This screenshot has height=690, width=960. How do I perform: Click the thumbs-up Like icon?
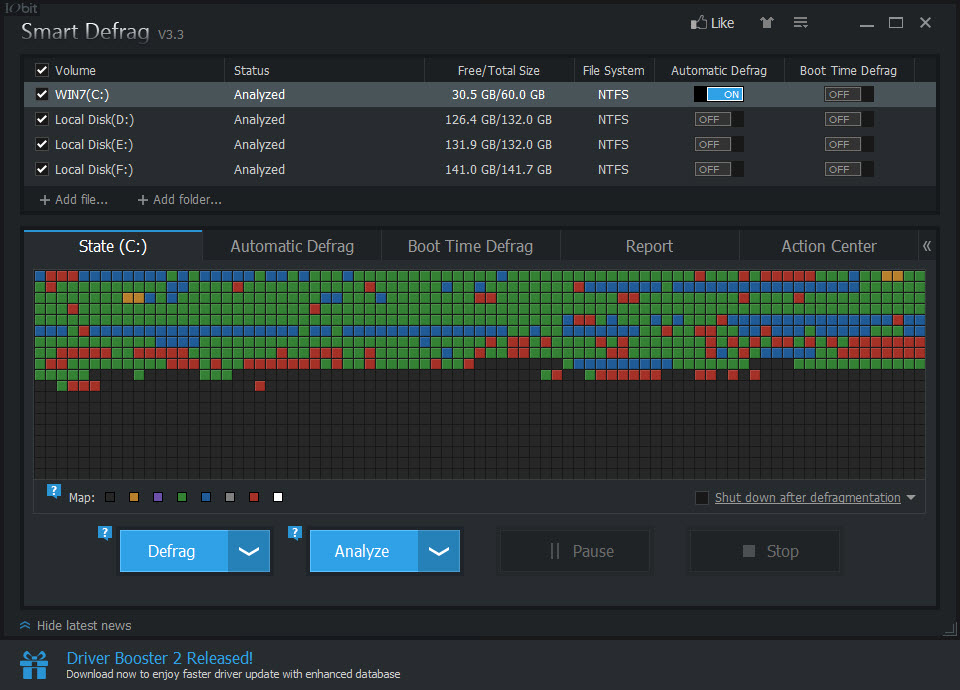click(x=699, y=23)
